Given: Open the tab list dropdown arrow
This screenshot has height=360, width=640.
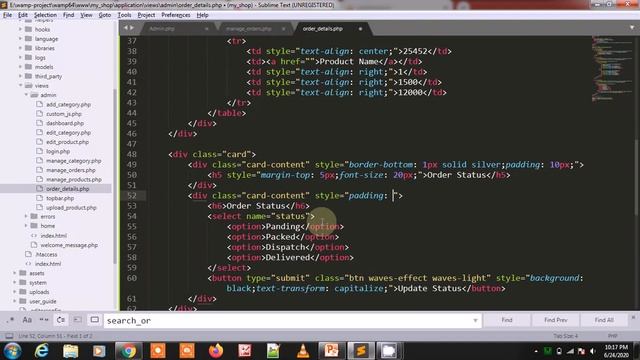Looking at the screenshot, I should point(632,28).
